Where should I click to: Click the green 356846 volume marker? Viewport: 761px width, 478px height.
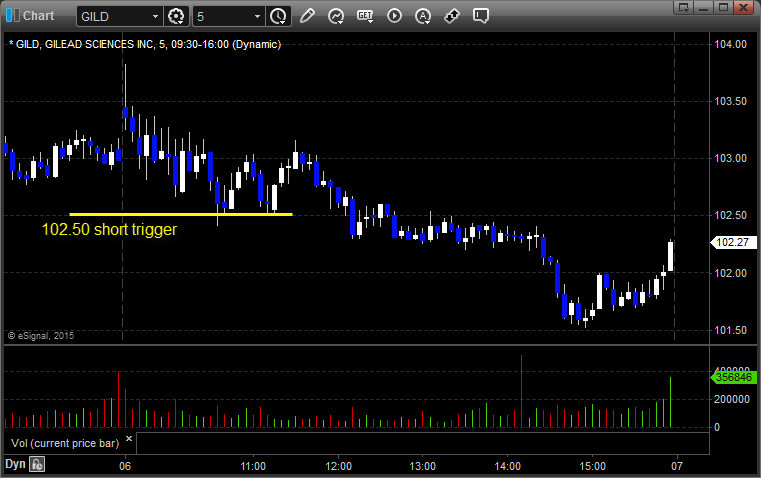tap(733, 377)
